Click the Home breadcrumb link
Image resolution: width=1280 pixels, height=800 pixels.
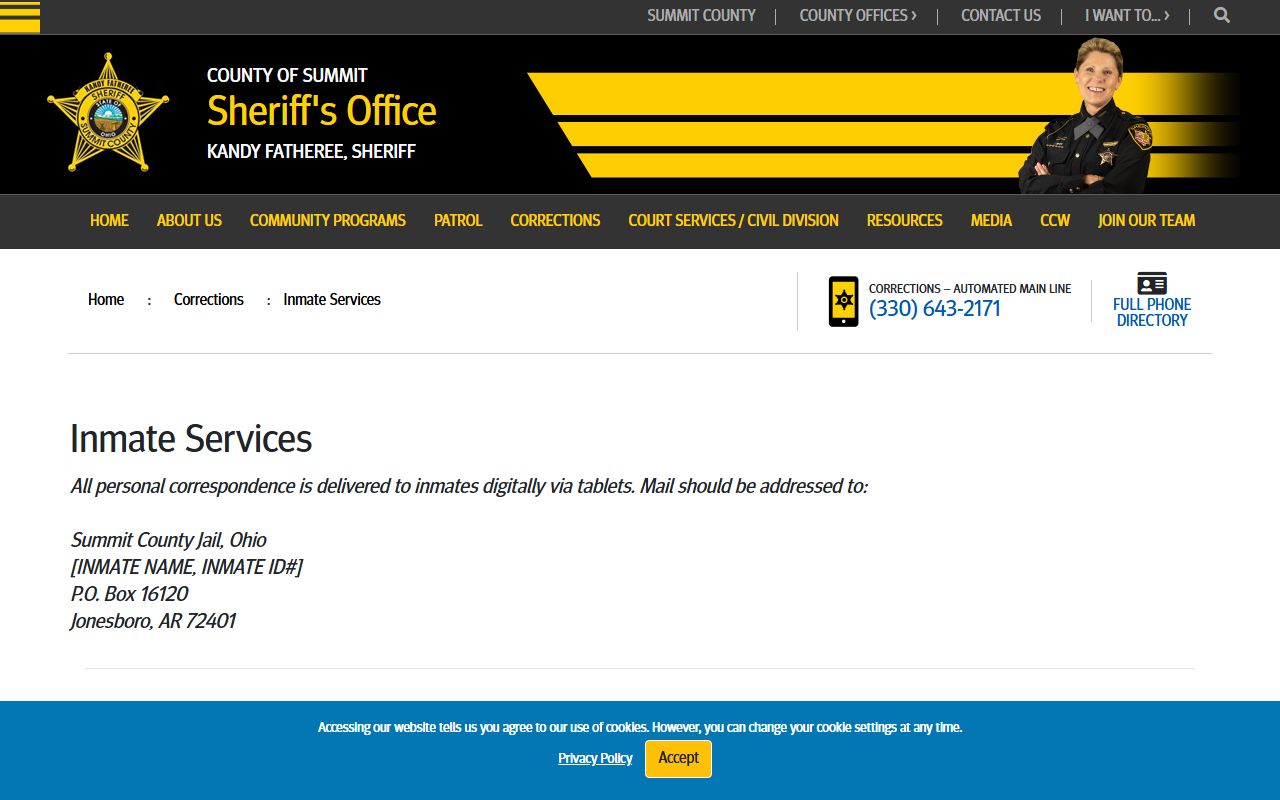(106, 299)
